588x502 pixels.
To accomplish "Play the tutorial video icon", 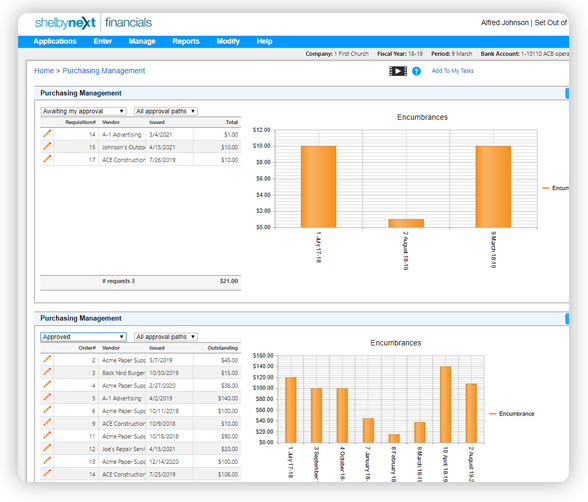I will pyautogui.click(x=398, y=71).
